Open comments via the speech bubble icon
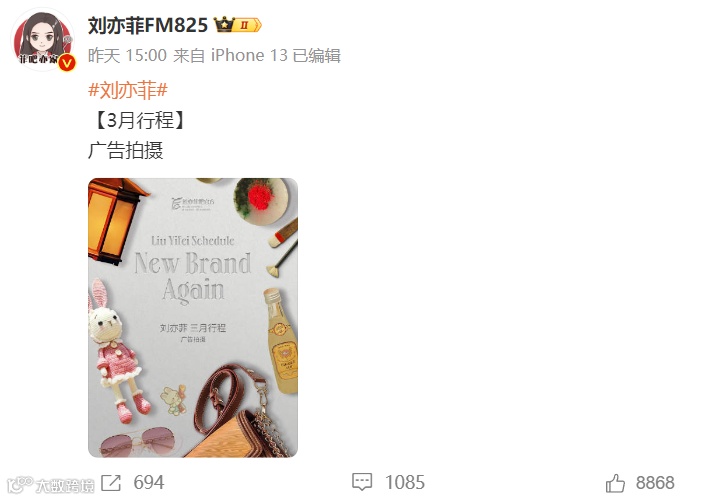 (362, 482)
